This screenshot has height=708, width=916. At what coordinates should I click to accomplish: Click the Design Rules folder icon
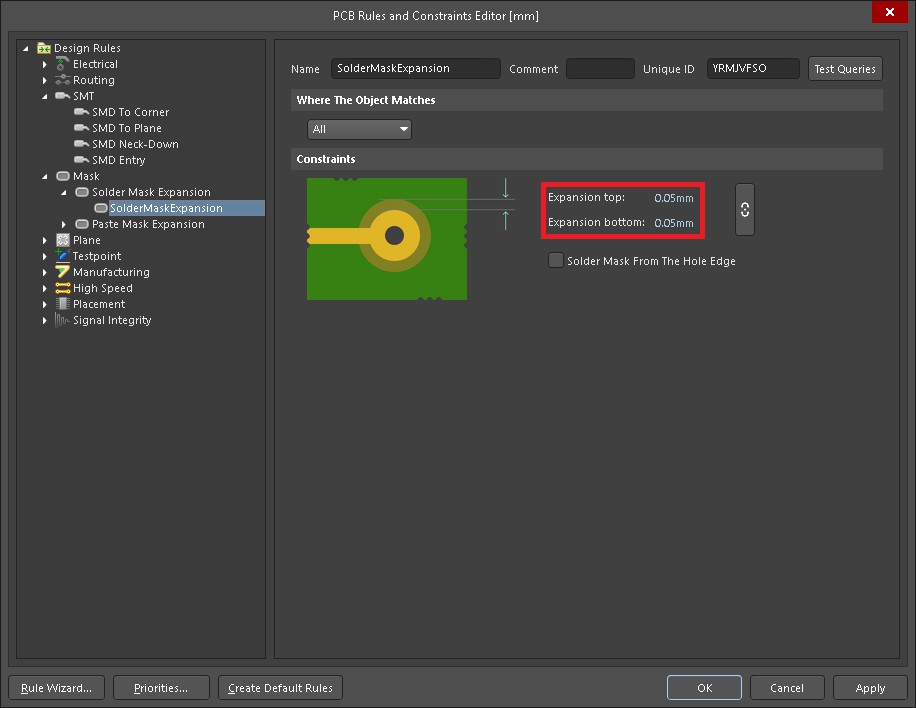44,48
